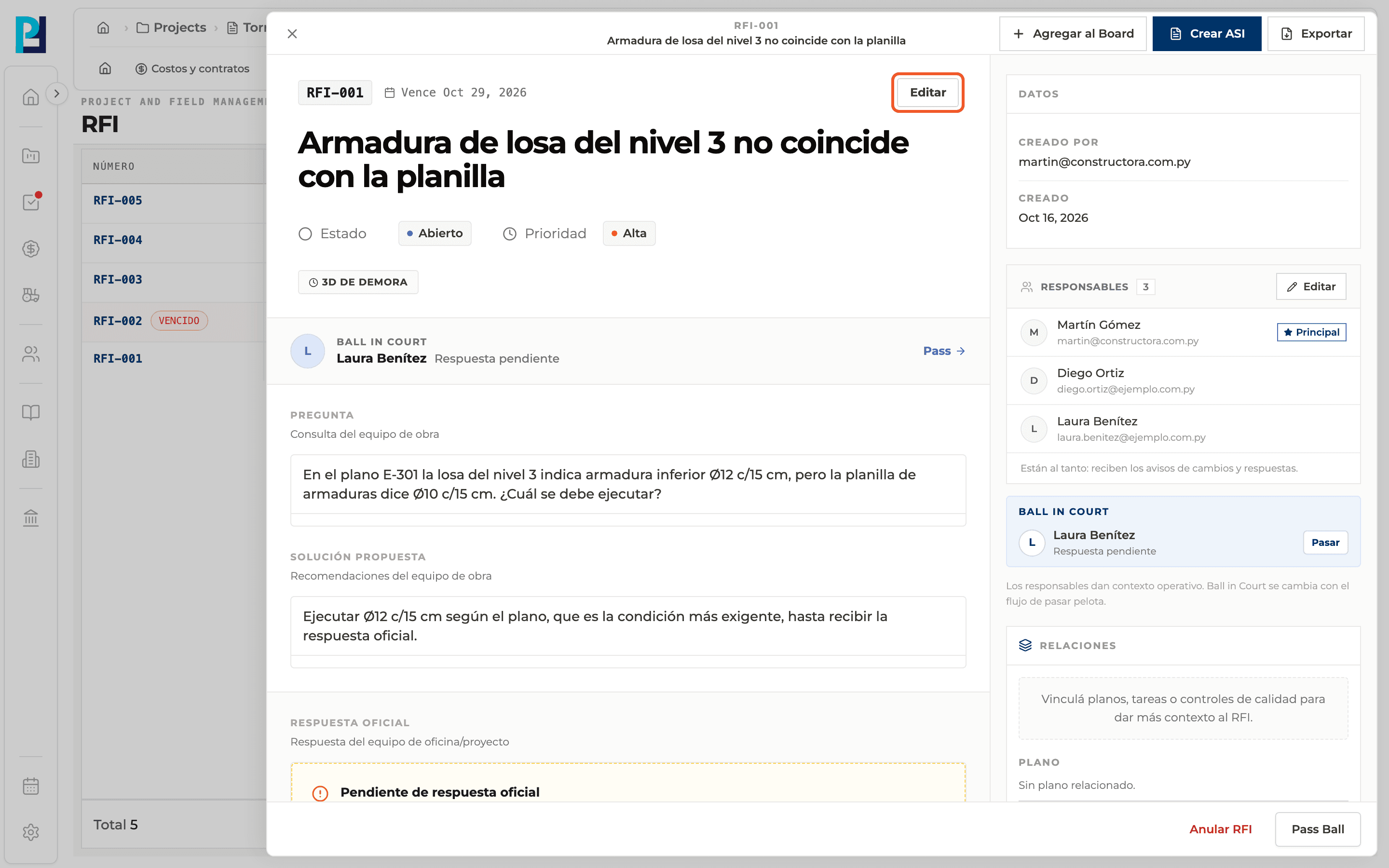The height and width of the screenshot is (868, 1389).
Task: Open Costos y contratos tab
Action: coord(192,68)
